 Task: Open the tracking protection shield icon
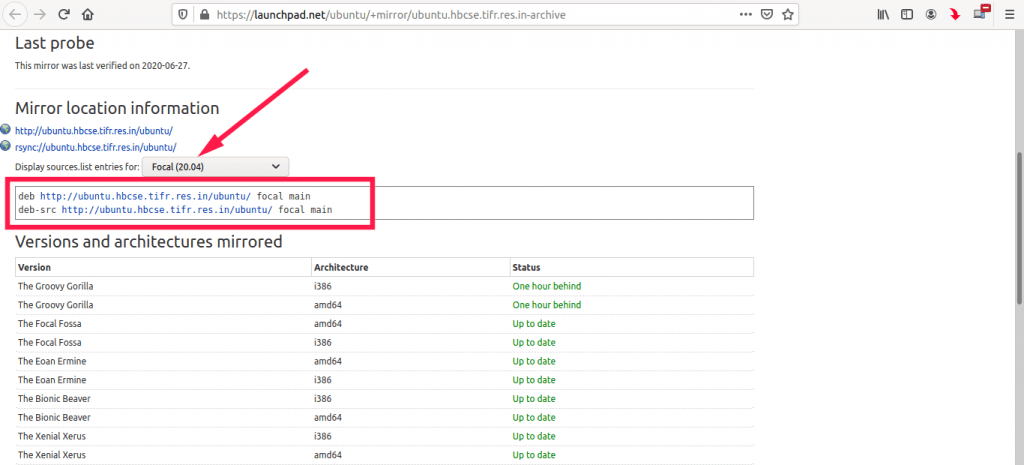pos(182,15)
